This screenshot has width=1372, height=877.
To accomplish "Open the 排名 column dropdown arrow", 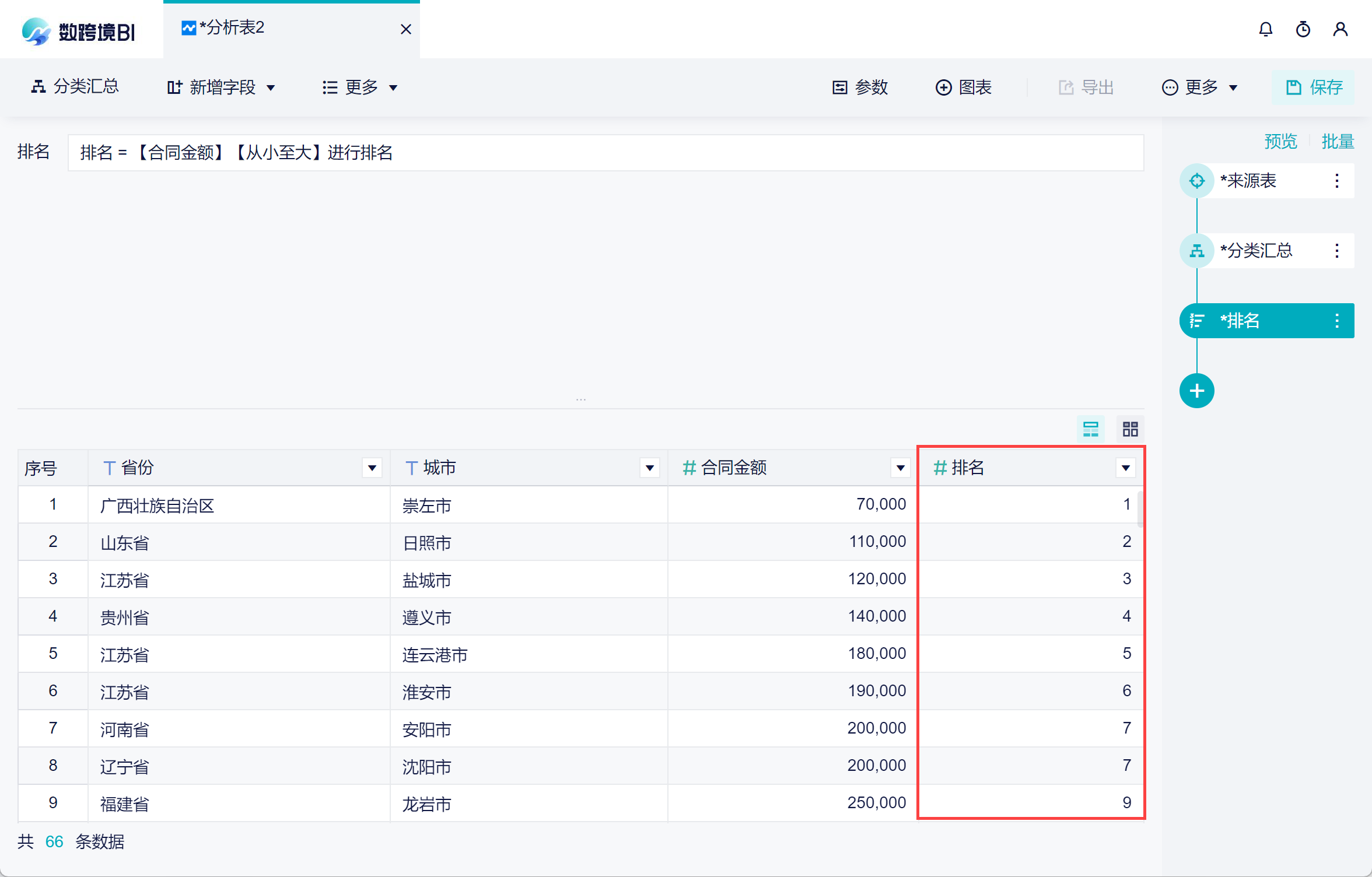I will click(1125, 468).
